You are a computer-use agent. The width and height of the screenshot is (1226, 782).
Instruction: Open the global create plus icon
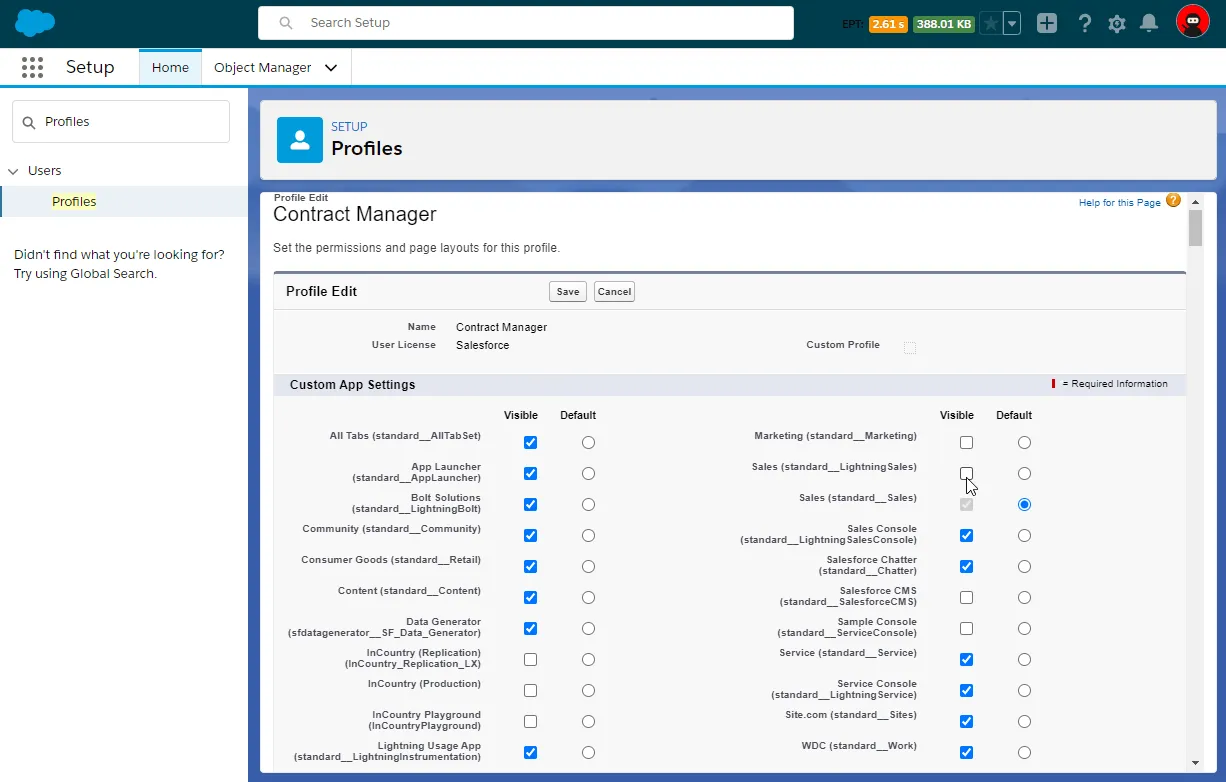point(1047,23)
